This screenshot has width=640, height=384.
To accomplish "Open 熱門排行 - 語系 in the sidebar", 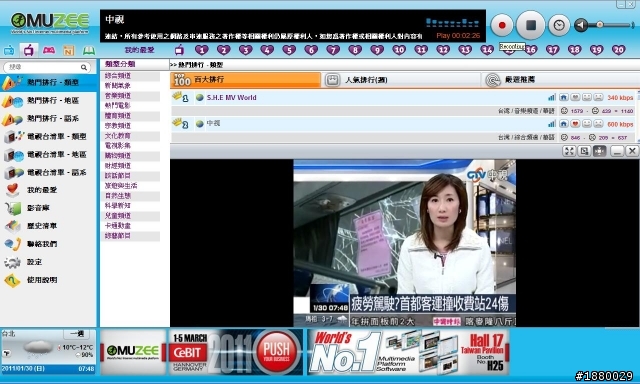I will point(49,118).
